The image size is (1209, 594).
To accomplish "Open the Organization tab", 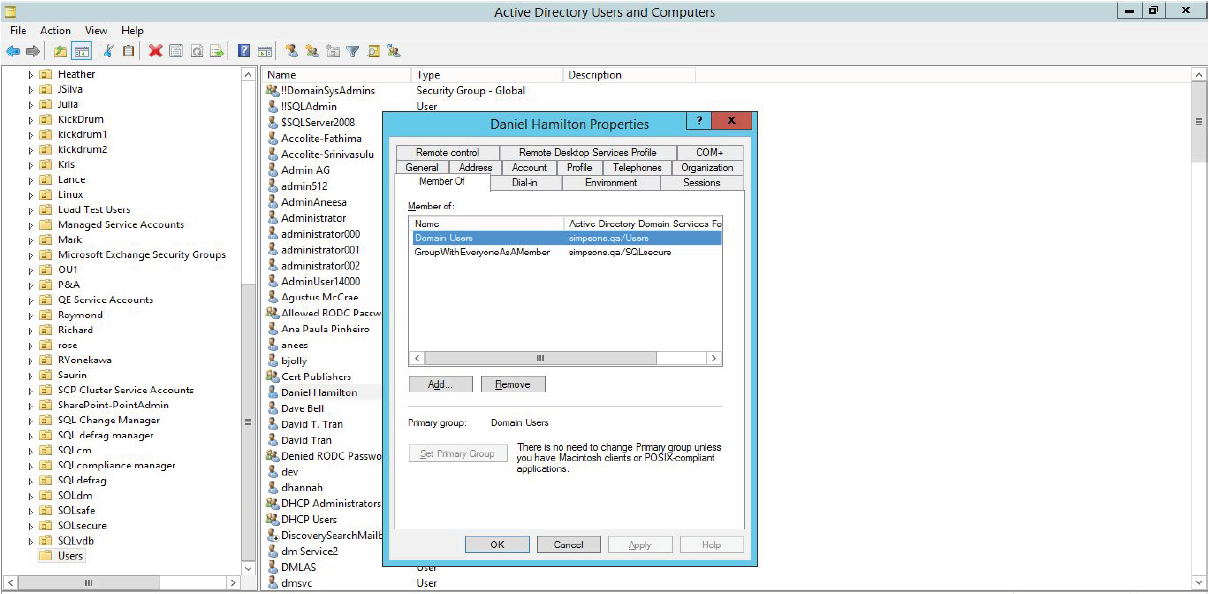I will tap(707, 168).
